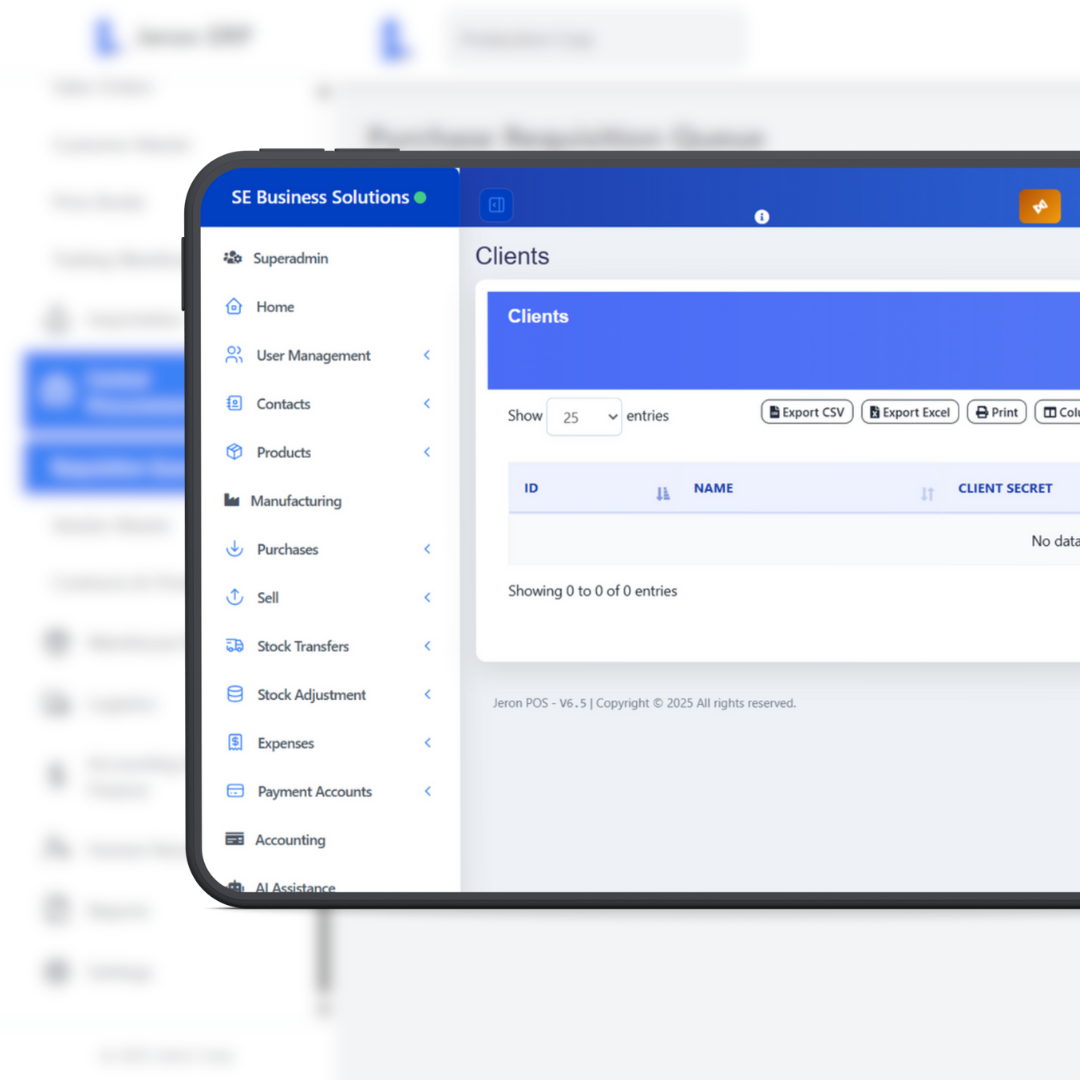Expand the User Management submenu
Viewport: 1080px width, 1080px height.
(427, 355)
